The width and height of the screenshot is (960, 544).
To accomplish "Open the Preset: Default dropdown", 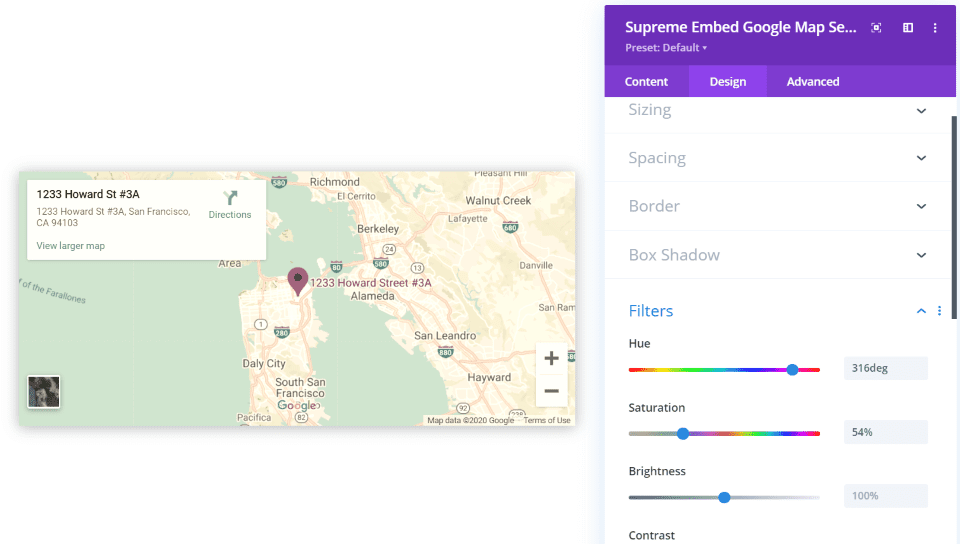I will [x=666, y=48].
